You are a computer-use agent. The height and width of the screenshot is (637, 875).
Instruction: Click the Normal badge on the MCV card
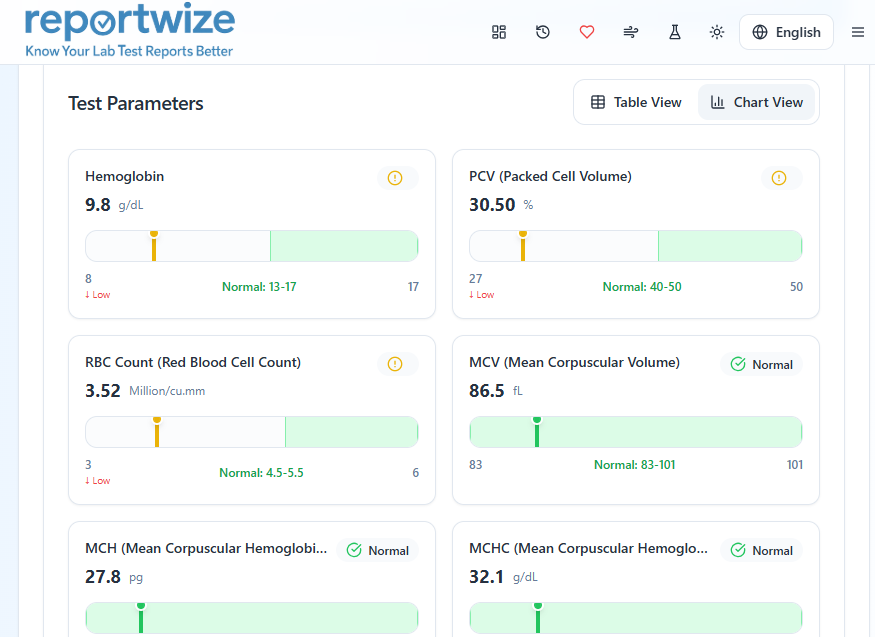761,364
